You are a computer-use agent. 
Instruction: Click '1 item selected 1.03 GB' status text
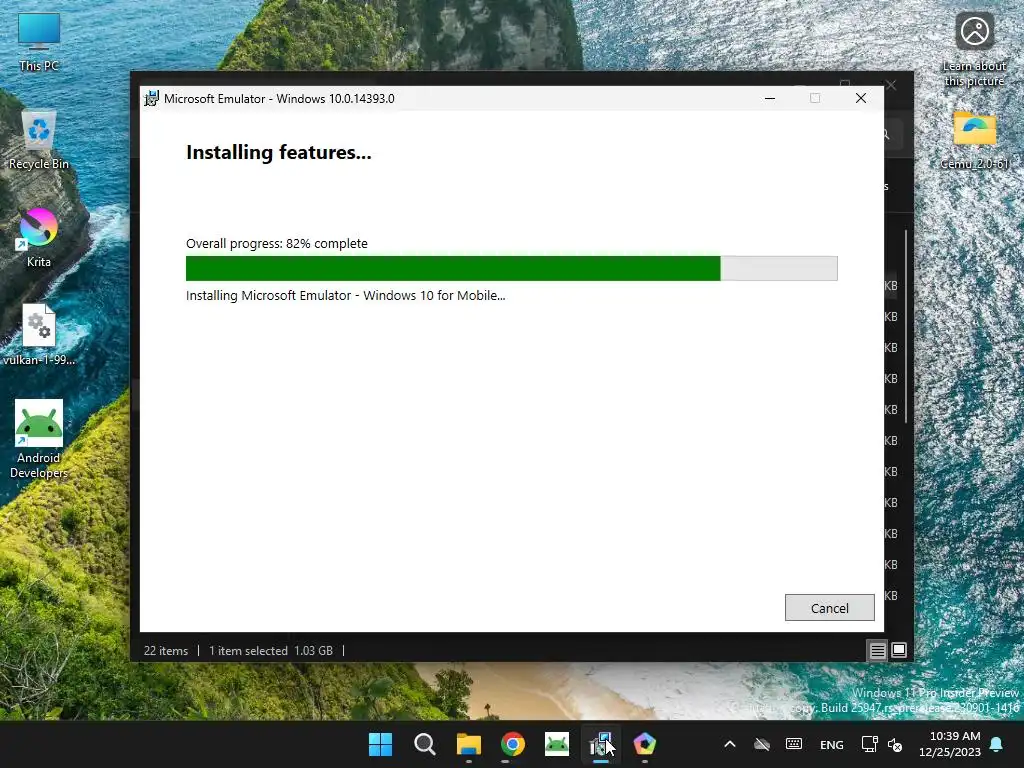(271, 650)
